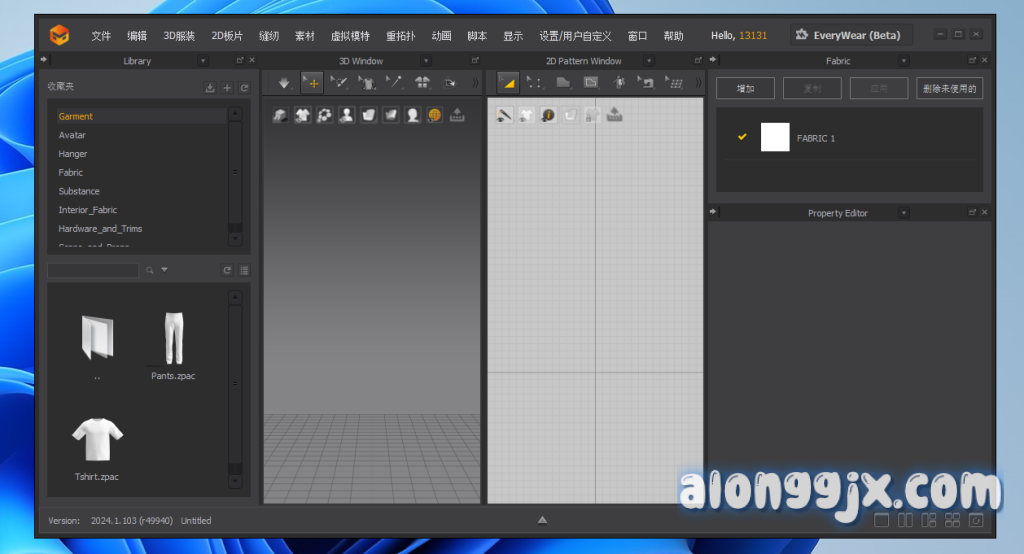Expand the 2D toolbar overflow chevron
1024x554 pixels.
pos(697,82)
